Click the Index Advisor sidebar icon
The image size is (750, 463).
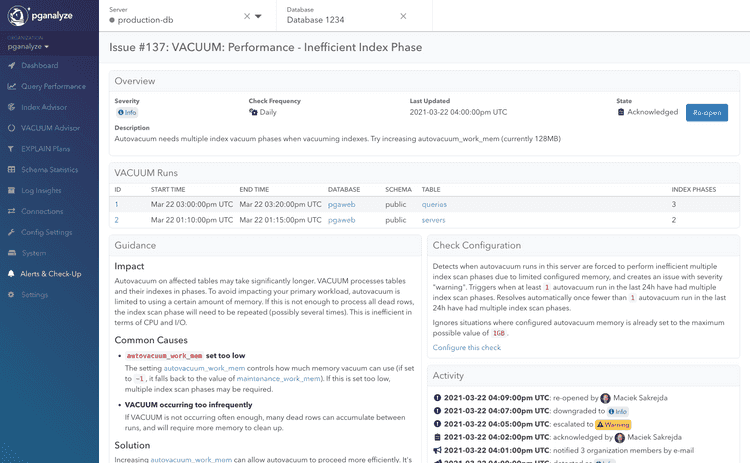point(11,107)
